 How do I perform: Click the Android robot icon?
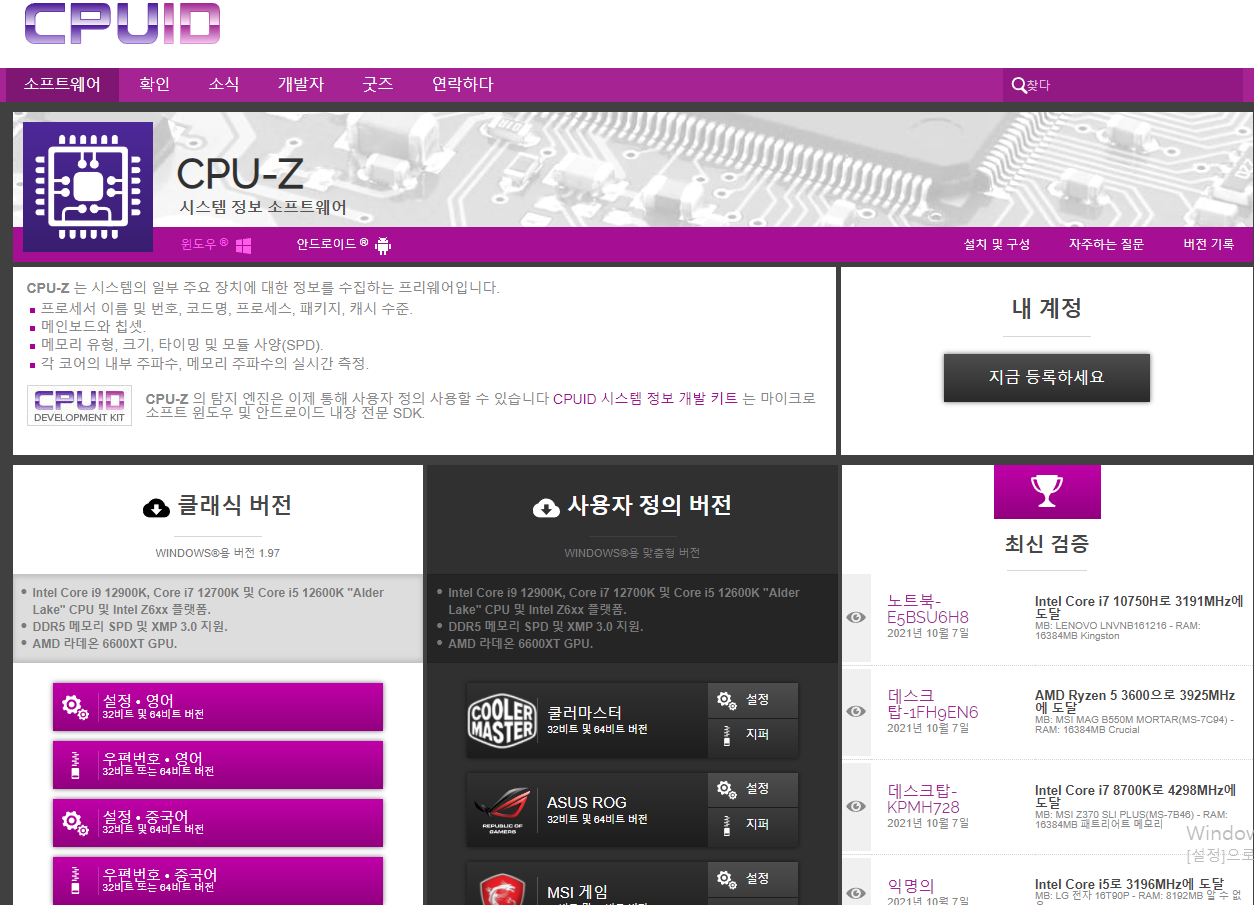click(x=383, y=245)
